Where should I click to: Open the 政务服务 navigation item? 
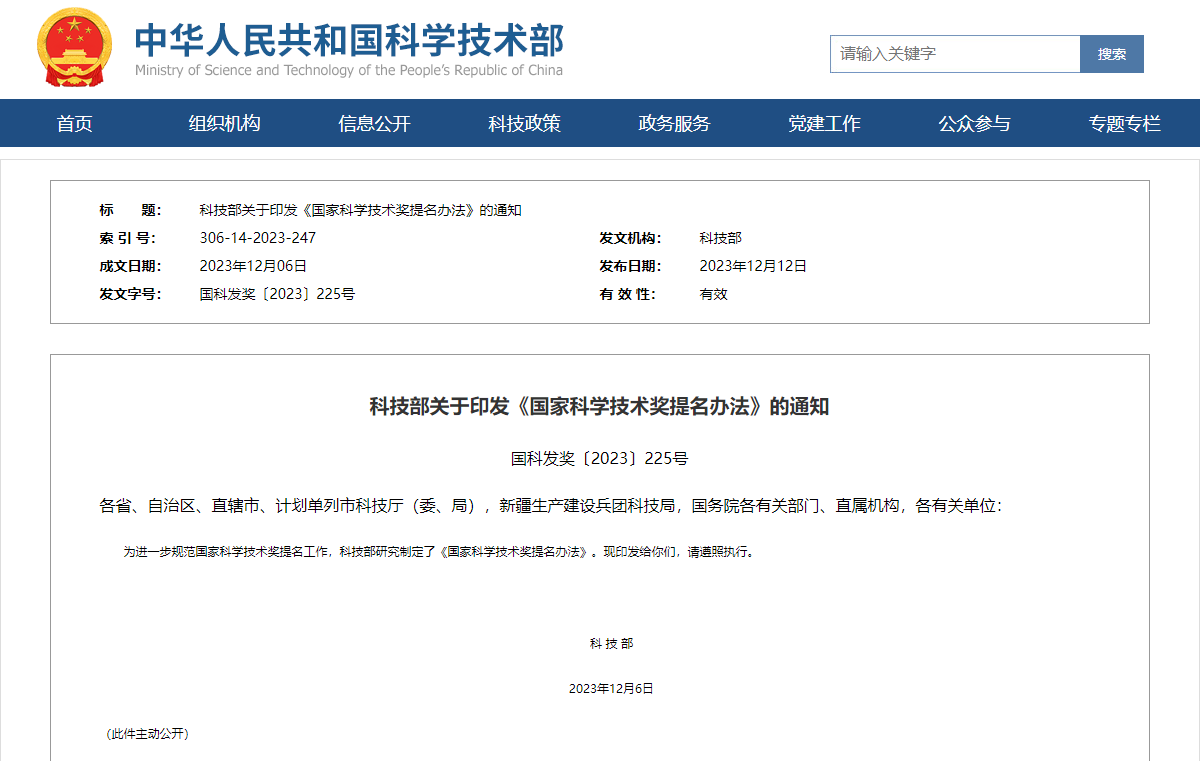click(675, 123)
